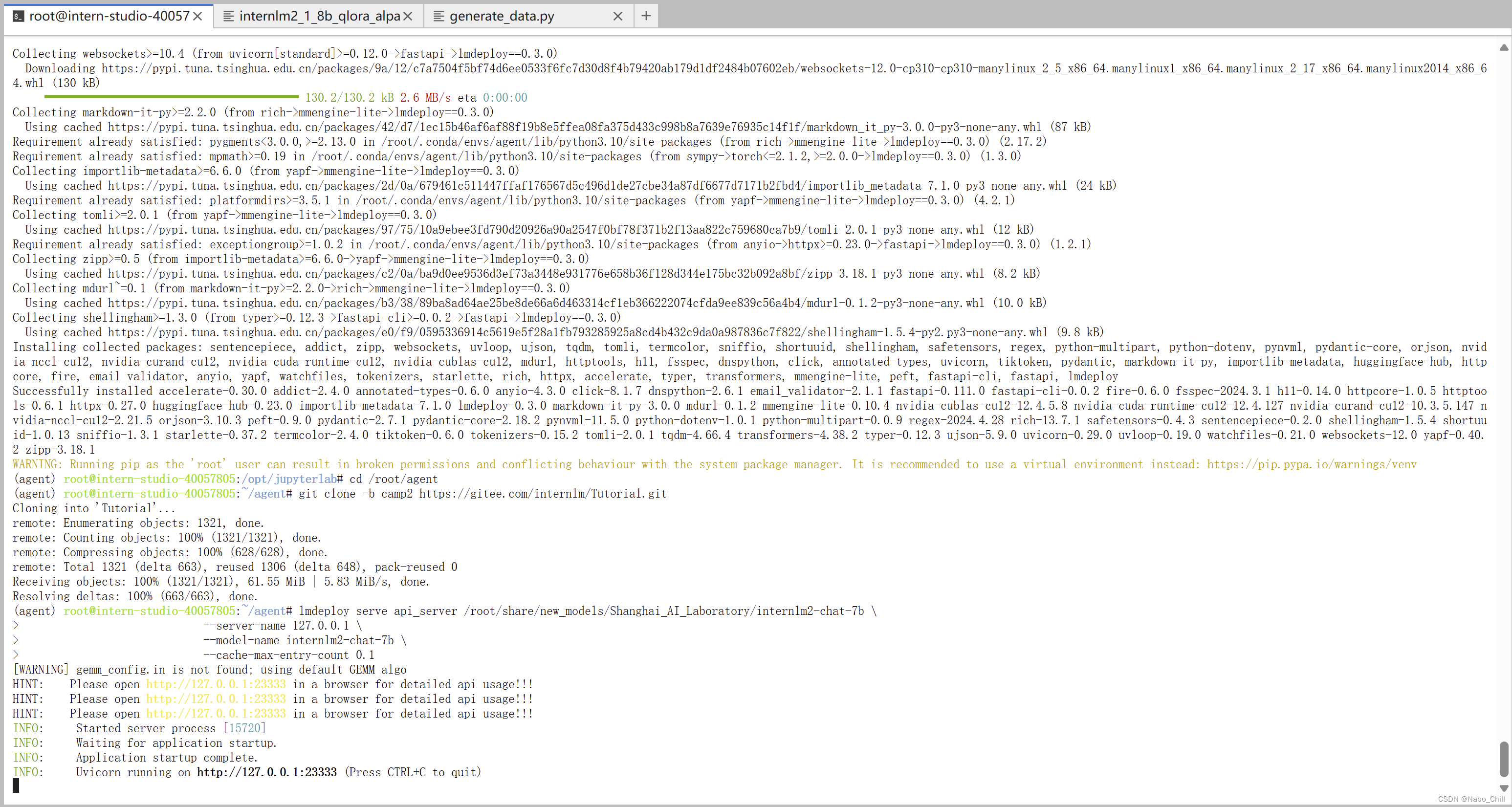Open the 127.0.0.1:23333 link in third HINT line

coord(216,714)
